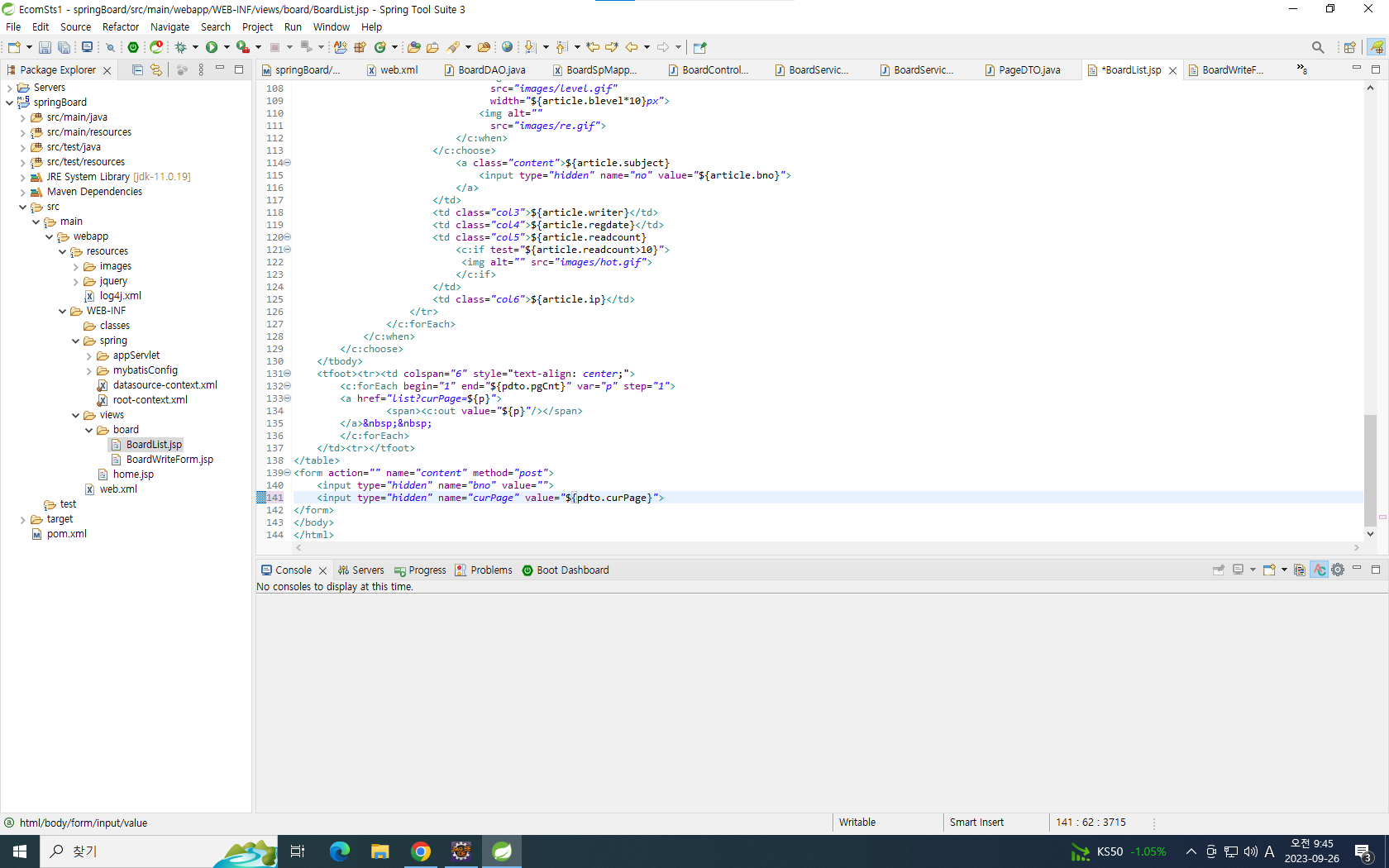Click the Open Type toolbar icon
1389x868 pixels.
(413, 47)
